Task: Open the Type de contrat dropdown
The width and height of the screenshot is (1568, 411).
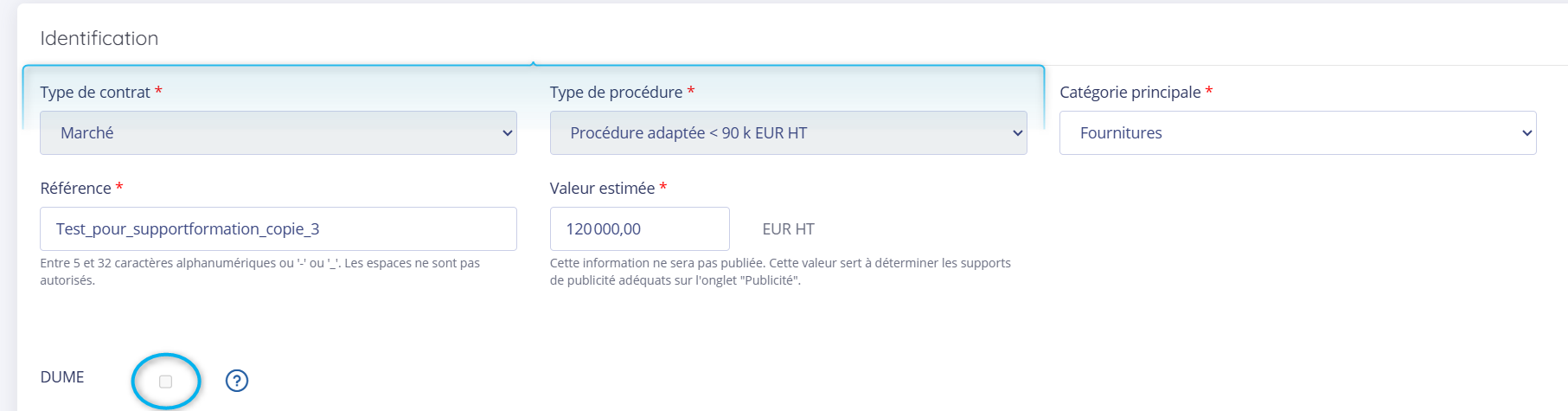Action: click(x=278, y=132)
